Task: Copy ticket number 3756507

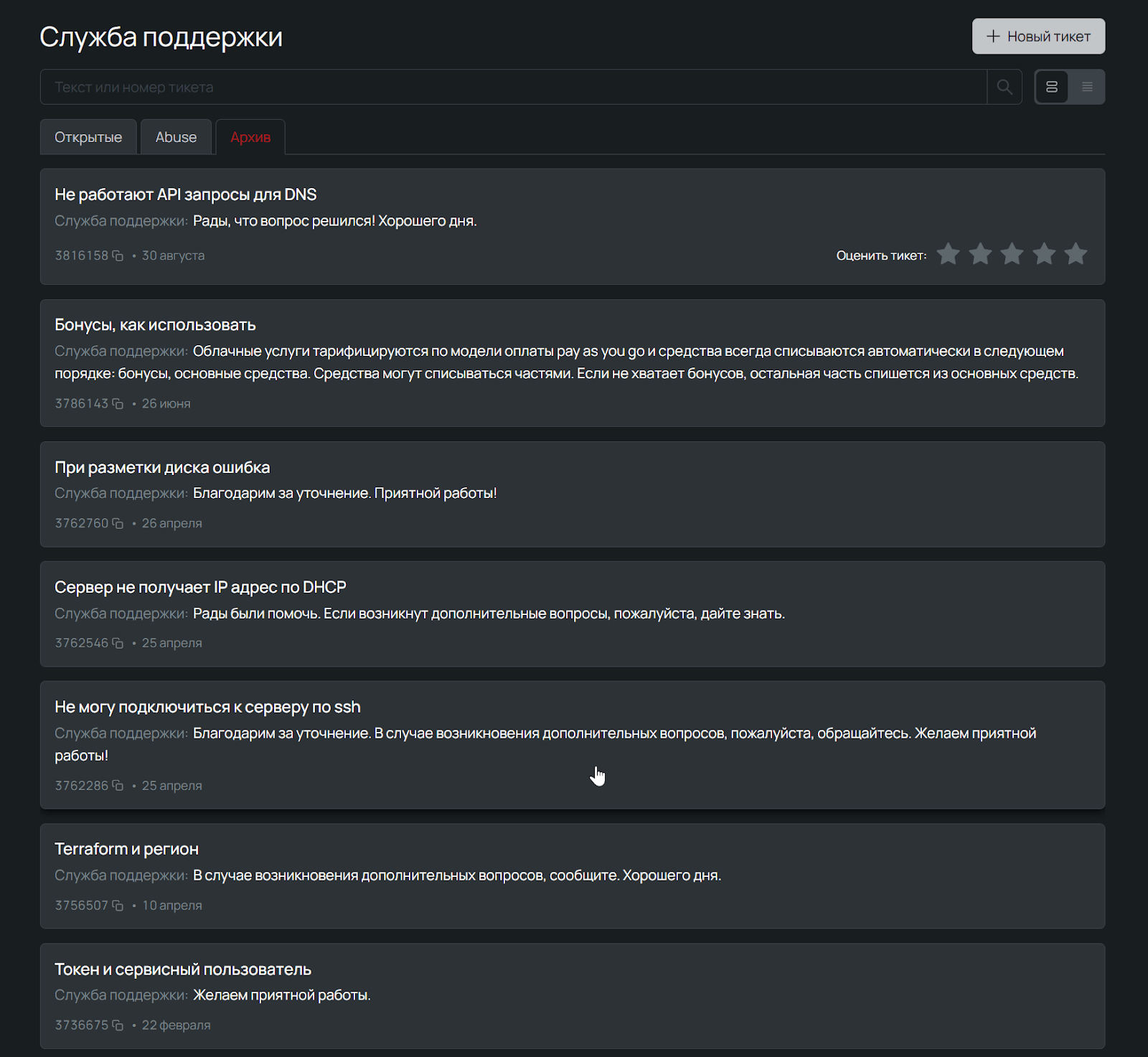Action: [118, 906]
